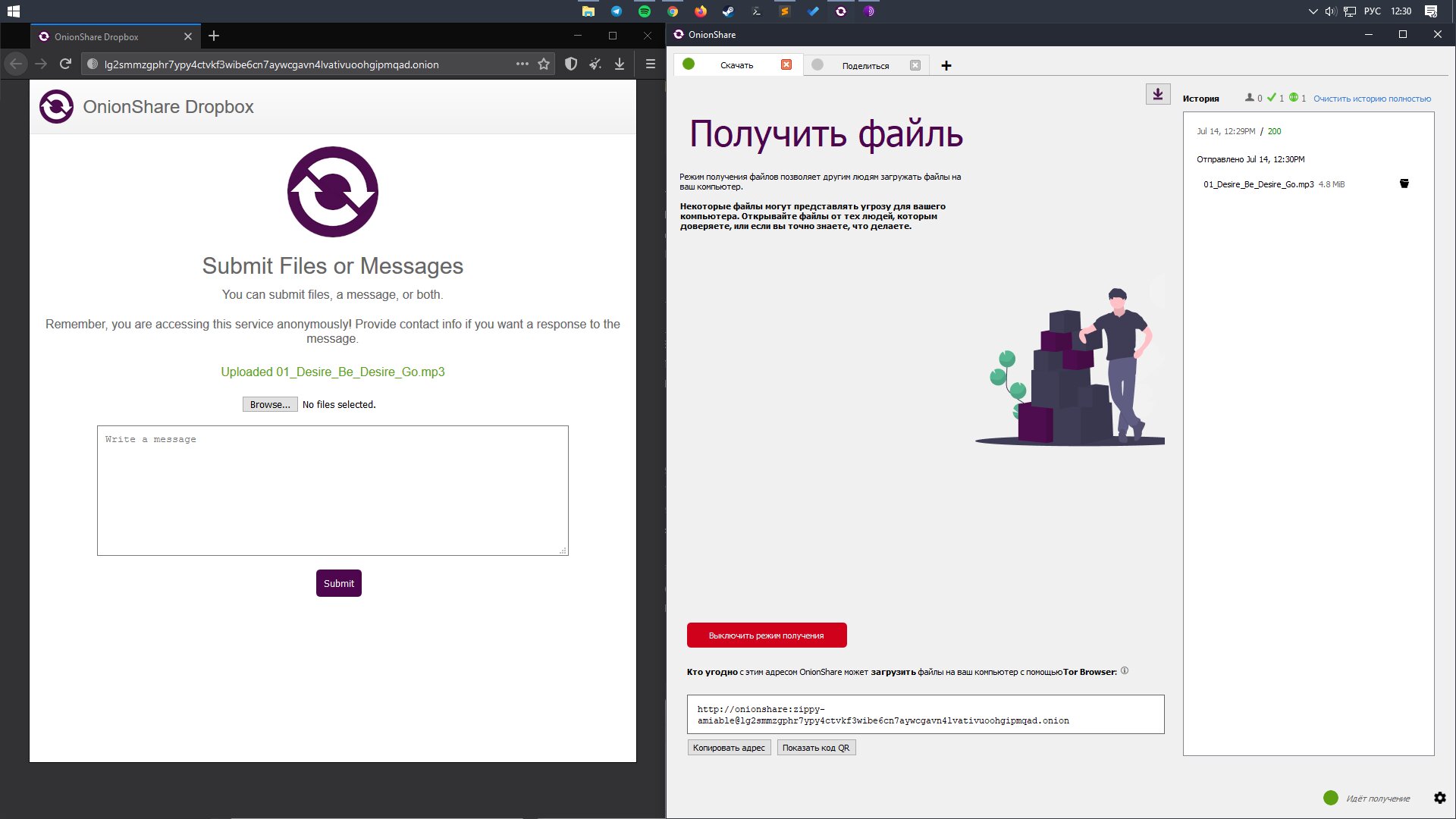Open the Windows notification center
1456x819 pixels.
tap(1431, 11)
